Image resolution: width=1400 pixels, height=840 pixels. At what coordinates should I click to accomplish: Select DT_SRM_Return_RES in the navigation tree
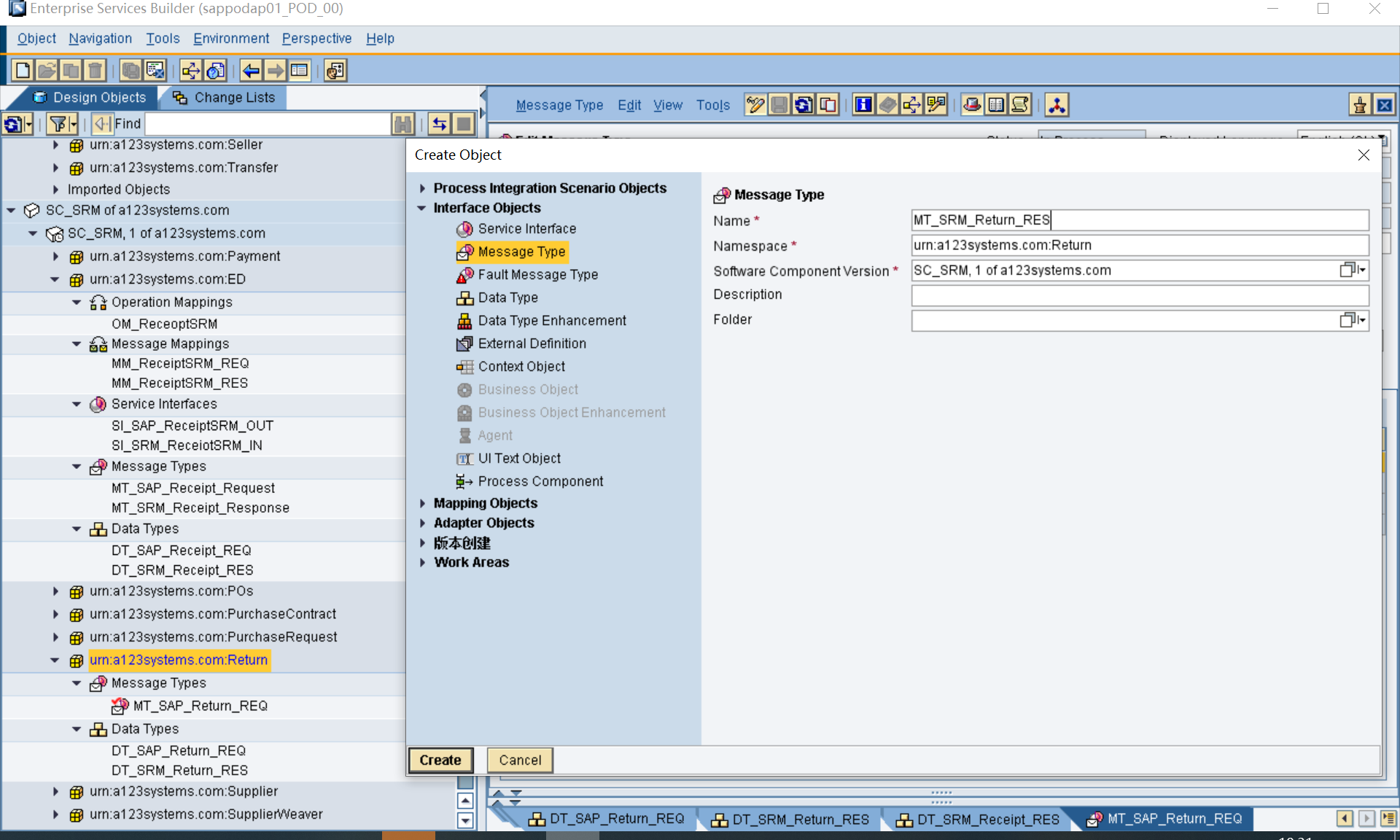(x=179, y=770)
